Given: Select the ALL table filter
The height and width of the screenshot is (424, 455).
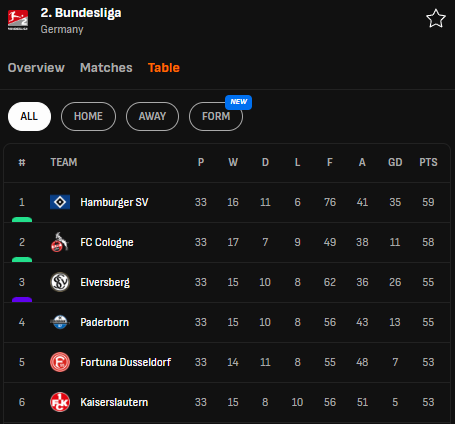Looking at the screenshot, I should 29,116.
